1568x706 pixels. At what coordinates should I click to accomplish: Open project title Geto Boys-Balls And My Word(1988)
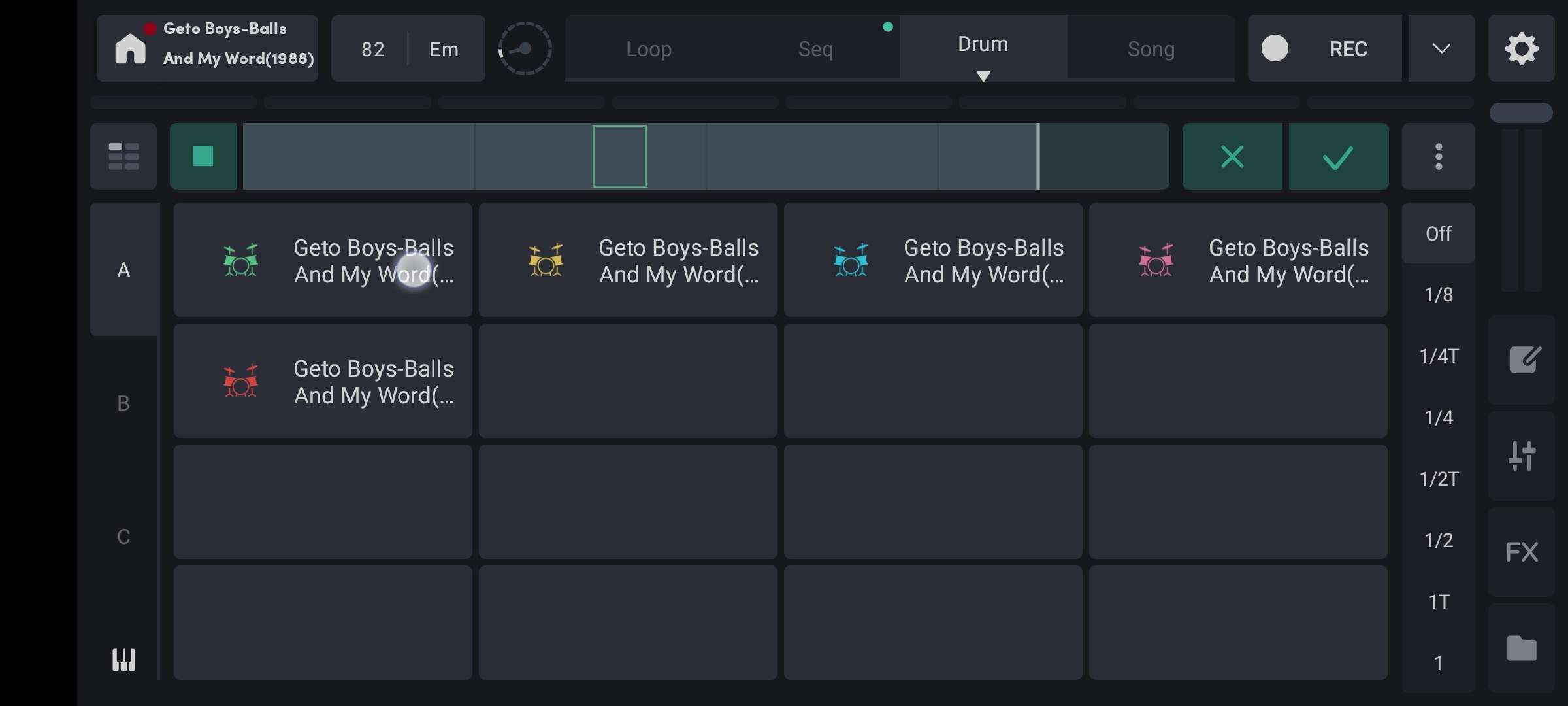238,44
